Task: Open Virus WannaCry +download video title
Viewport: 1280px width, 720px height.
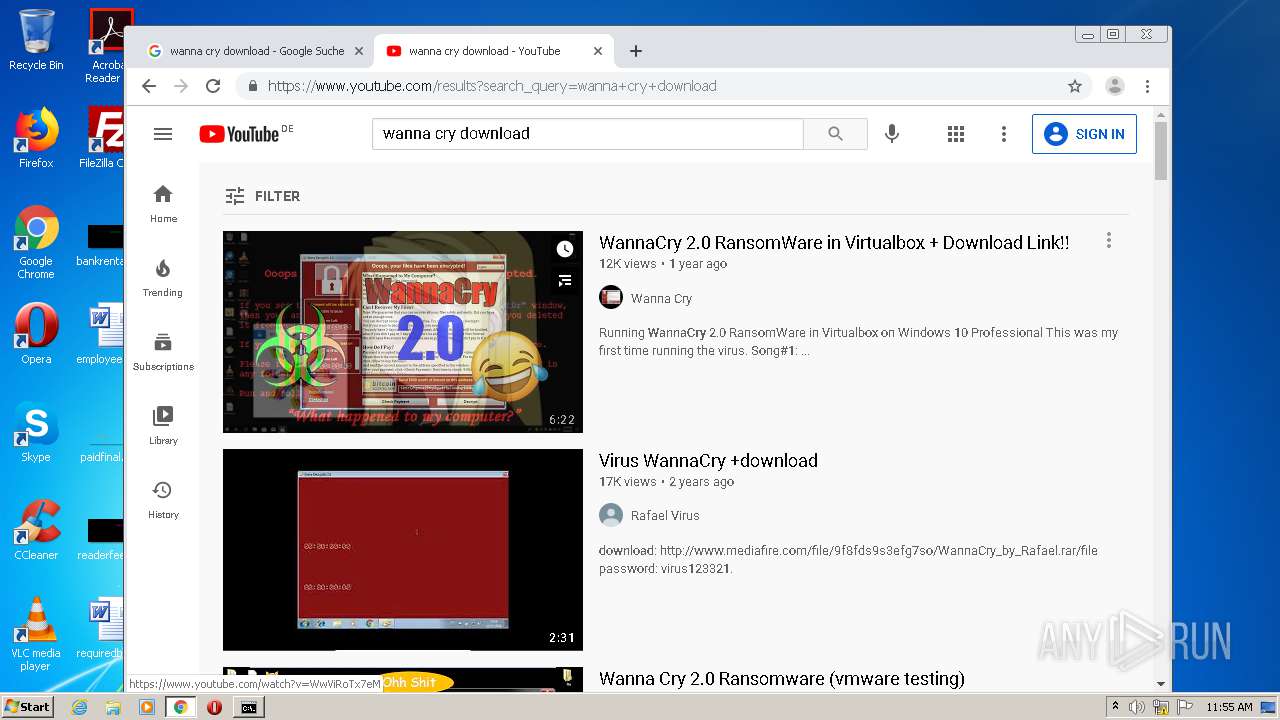Action: 708,460
